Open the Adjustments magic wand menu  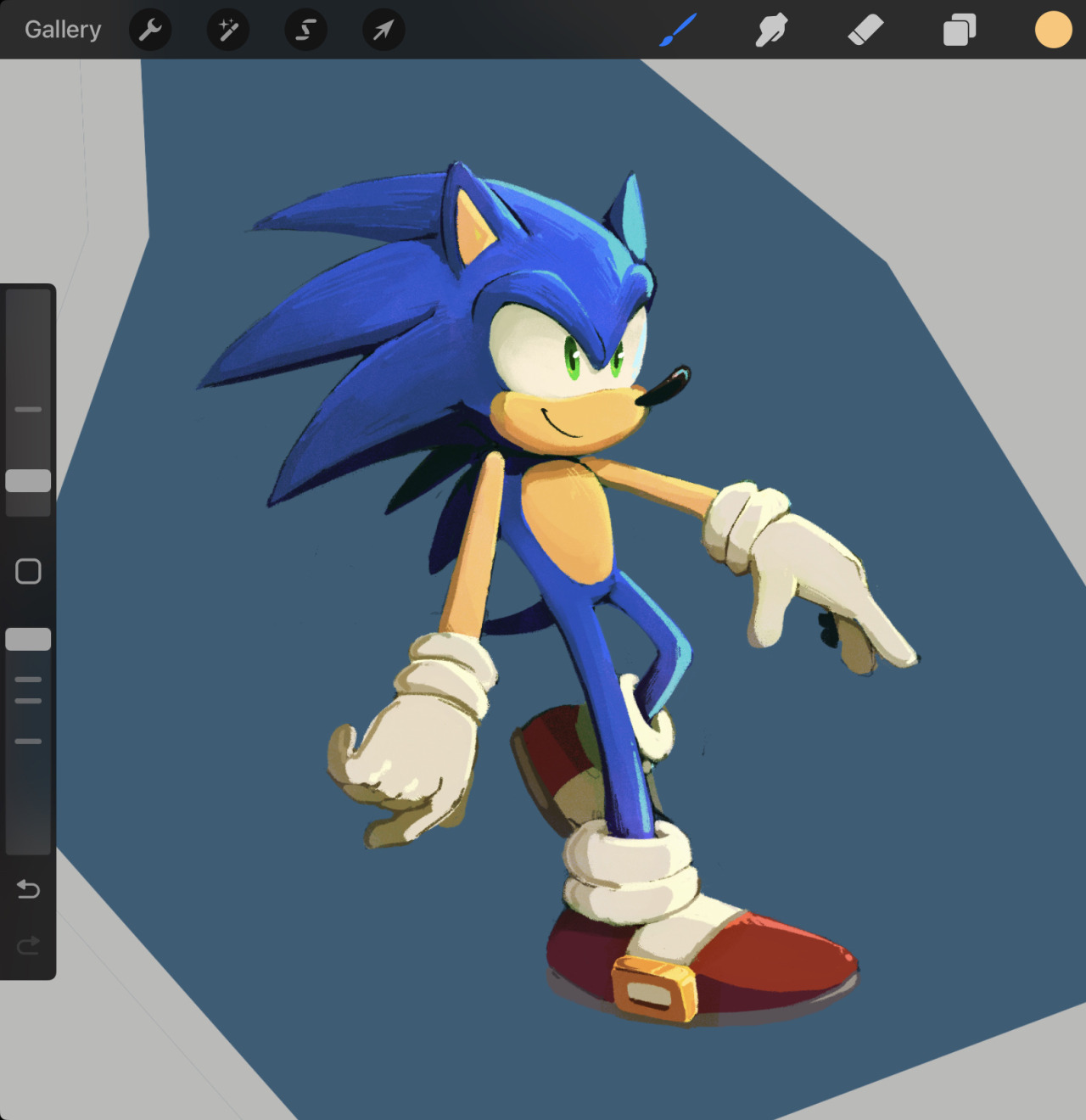tap(228, 31)
